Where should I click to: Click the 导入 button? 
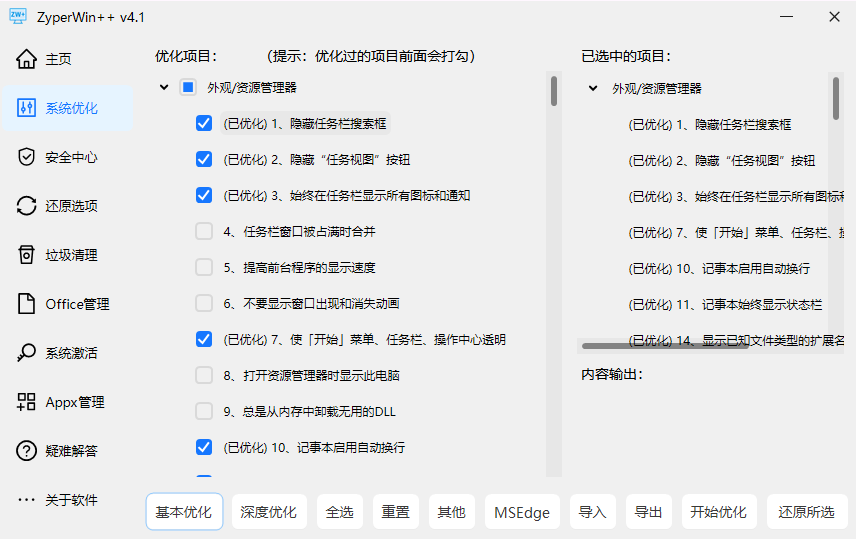(593, 512)
